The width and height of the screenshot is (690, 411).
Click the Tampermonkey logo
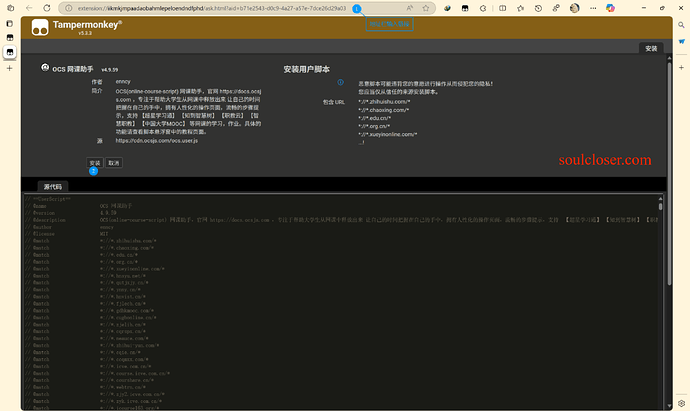(x=40, y=27)
